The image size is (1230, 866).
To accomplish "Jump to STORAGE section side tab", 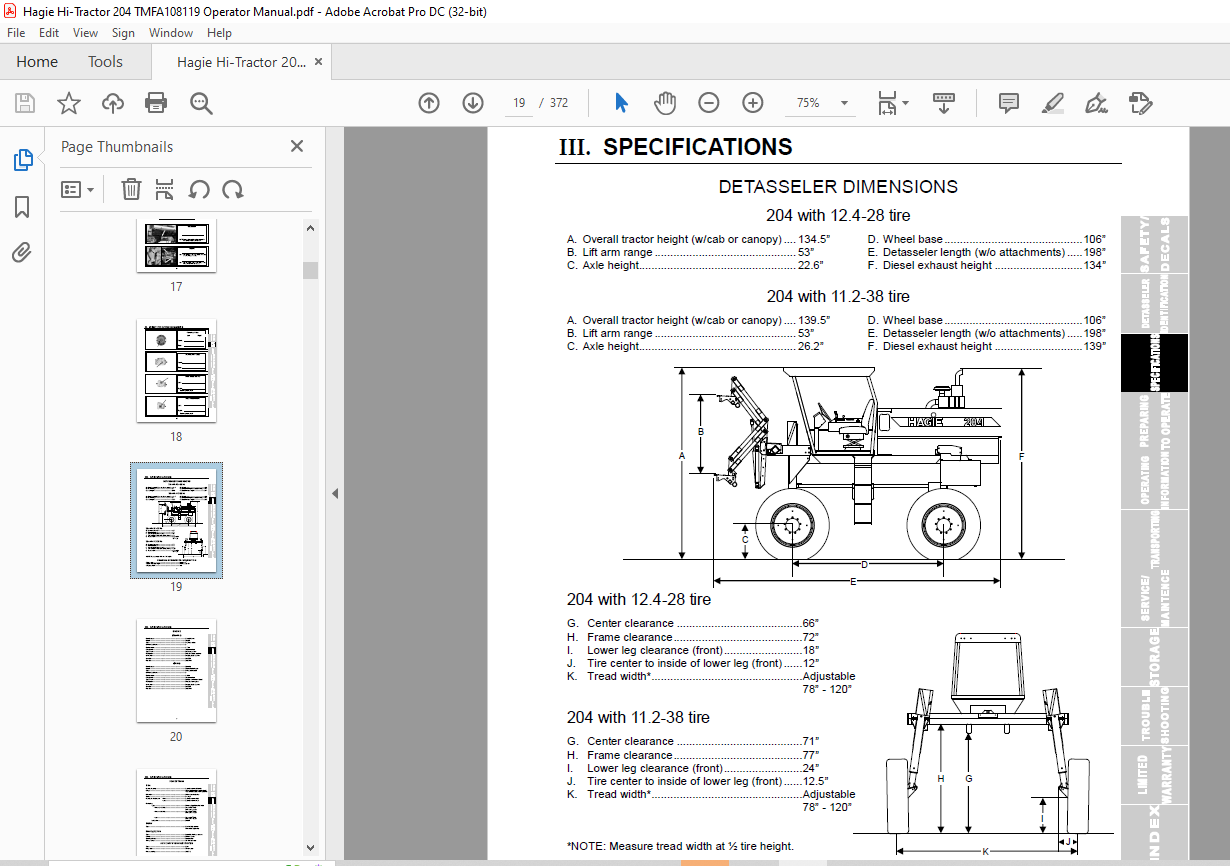I will coord(1155,657).
